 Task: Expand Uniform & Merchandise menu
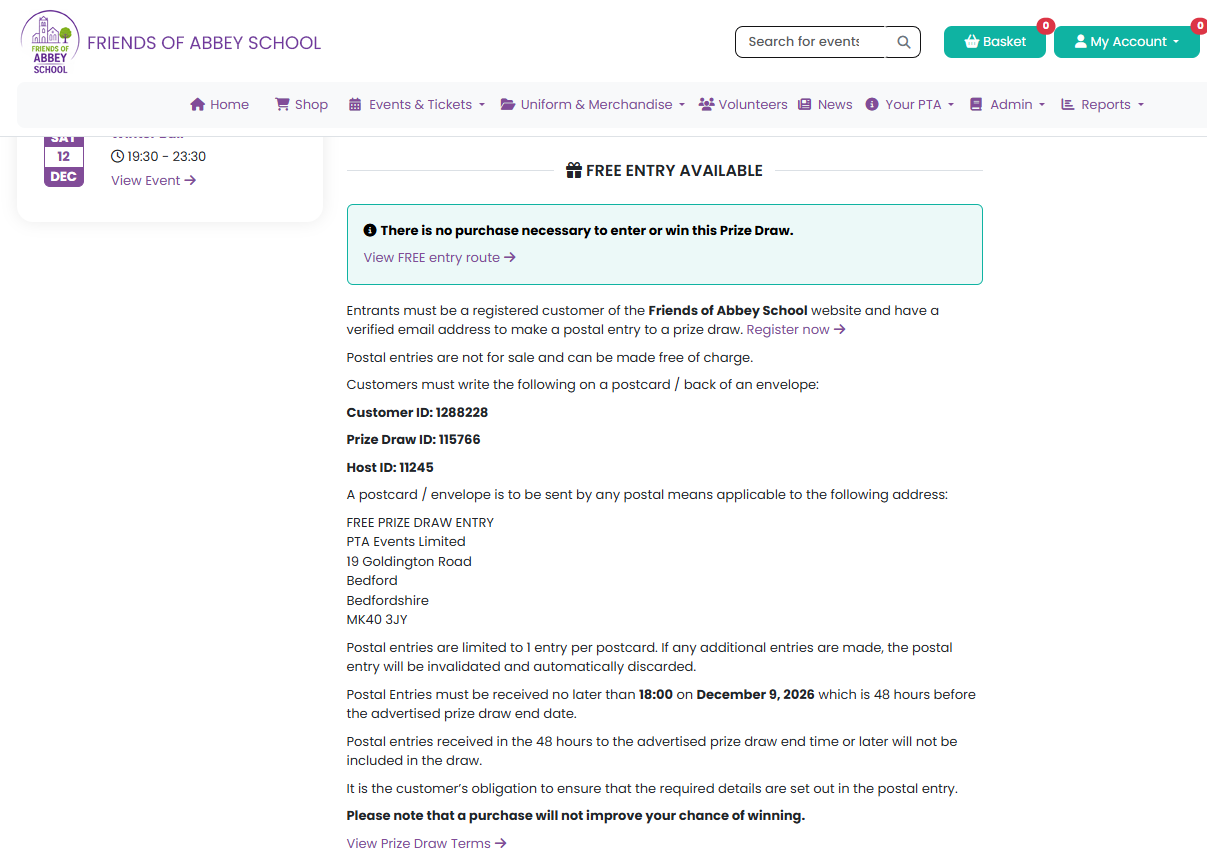tap(593, 104)
